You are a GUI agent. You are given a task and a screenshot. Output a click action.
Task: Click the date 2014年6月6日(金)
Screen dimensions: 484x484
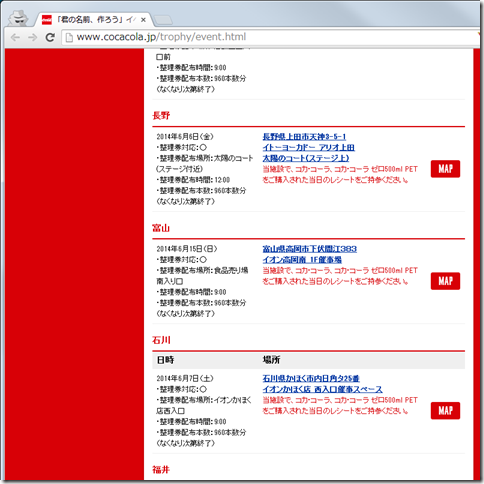coord(185,137)
